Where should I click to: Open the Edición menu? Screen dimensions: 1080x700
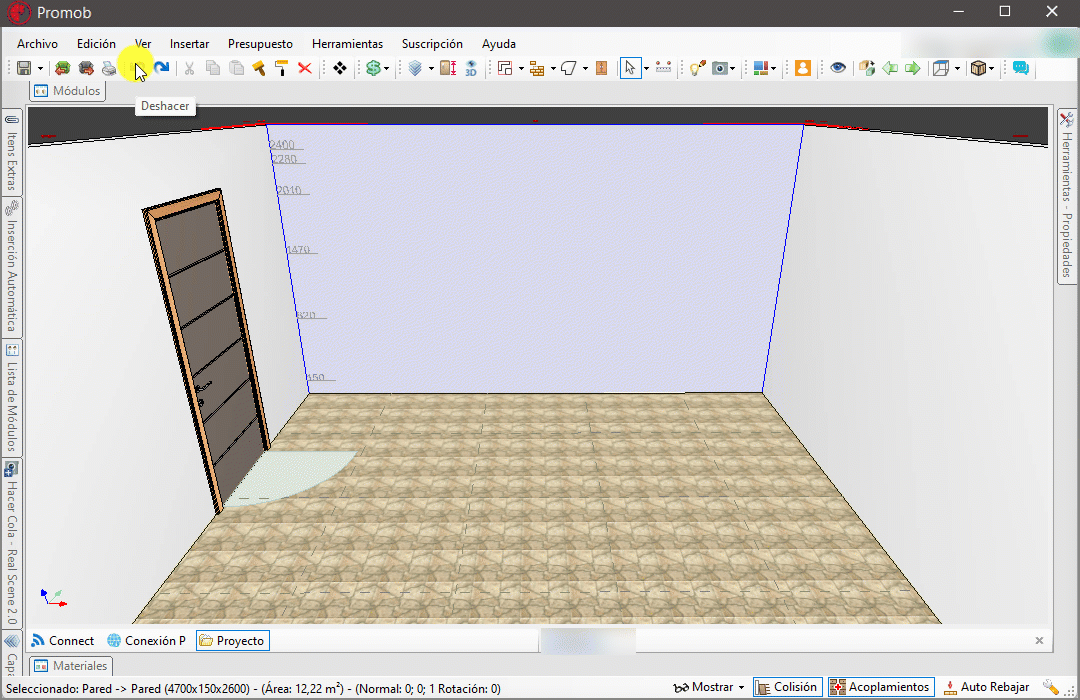[x=96, y=43]
